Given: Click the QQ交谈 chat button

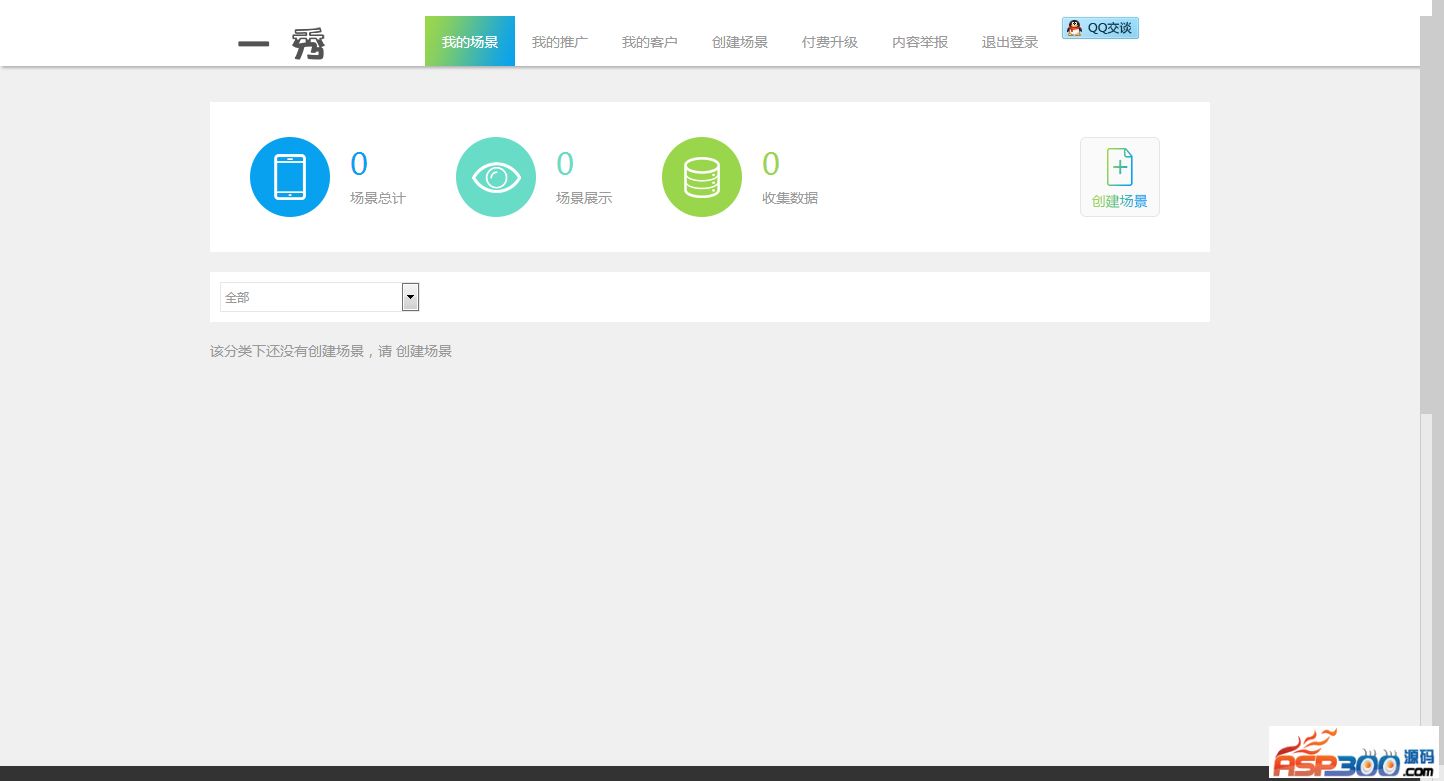Looking at the screenshot, I should tap(1100, 28).
